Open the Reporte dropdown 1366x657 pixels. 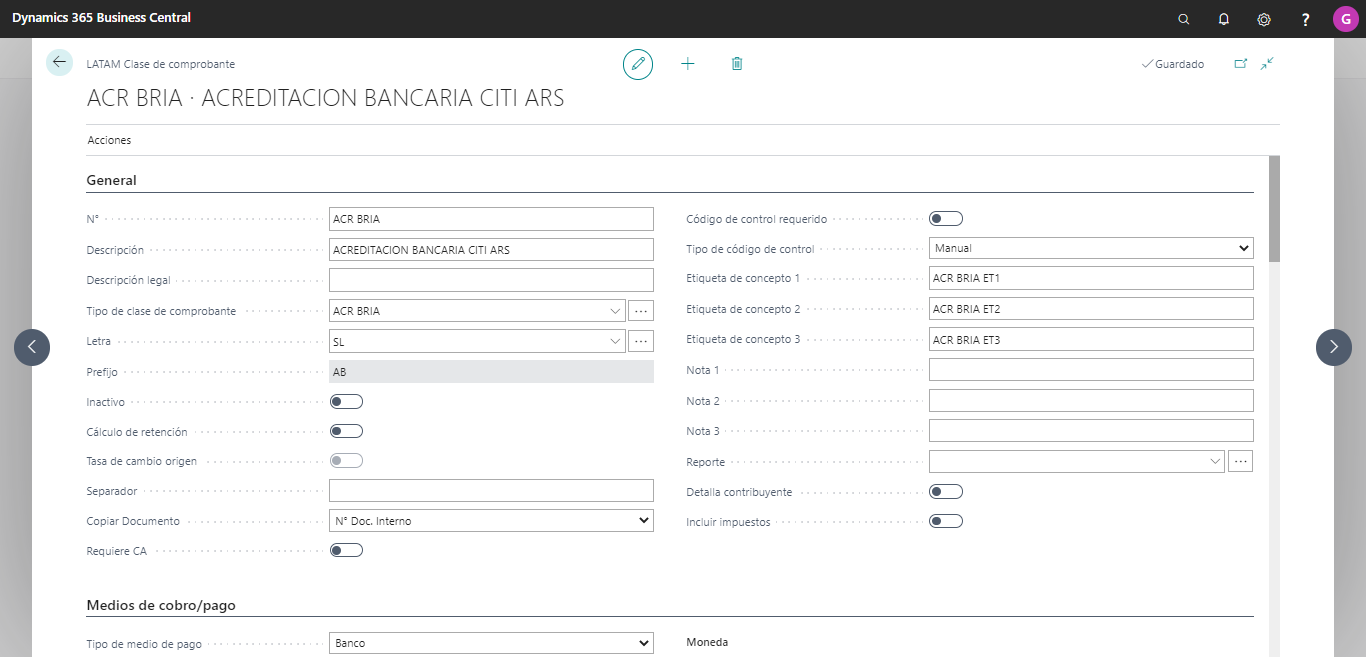tap(1215, 461)
